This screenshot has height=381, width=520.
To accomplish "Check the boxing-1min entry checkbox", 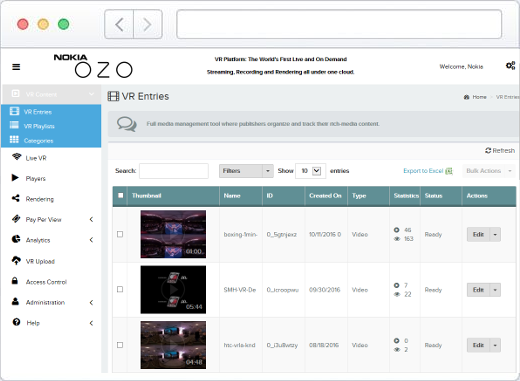I will tap(120, 234).
